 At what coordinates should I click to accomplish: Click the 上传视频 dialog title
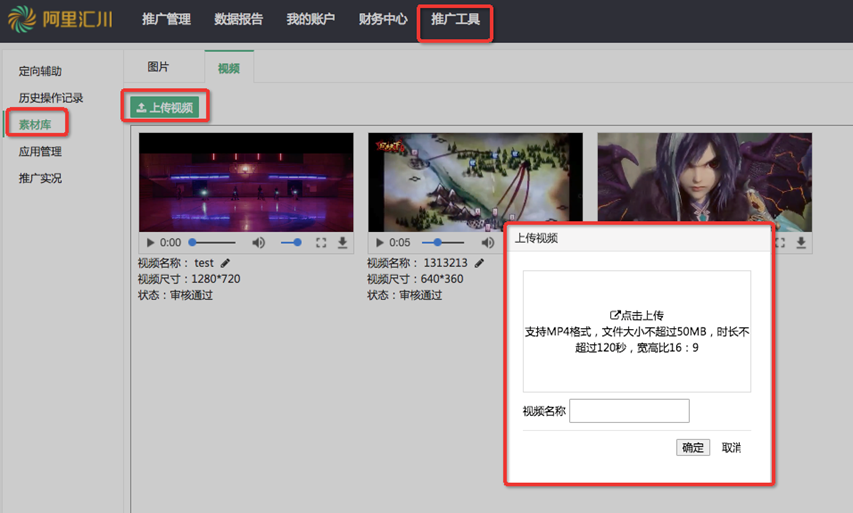pyautogui.click(x=536, y=238)
